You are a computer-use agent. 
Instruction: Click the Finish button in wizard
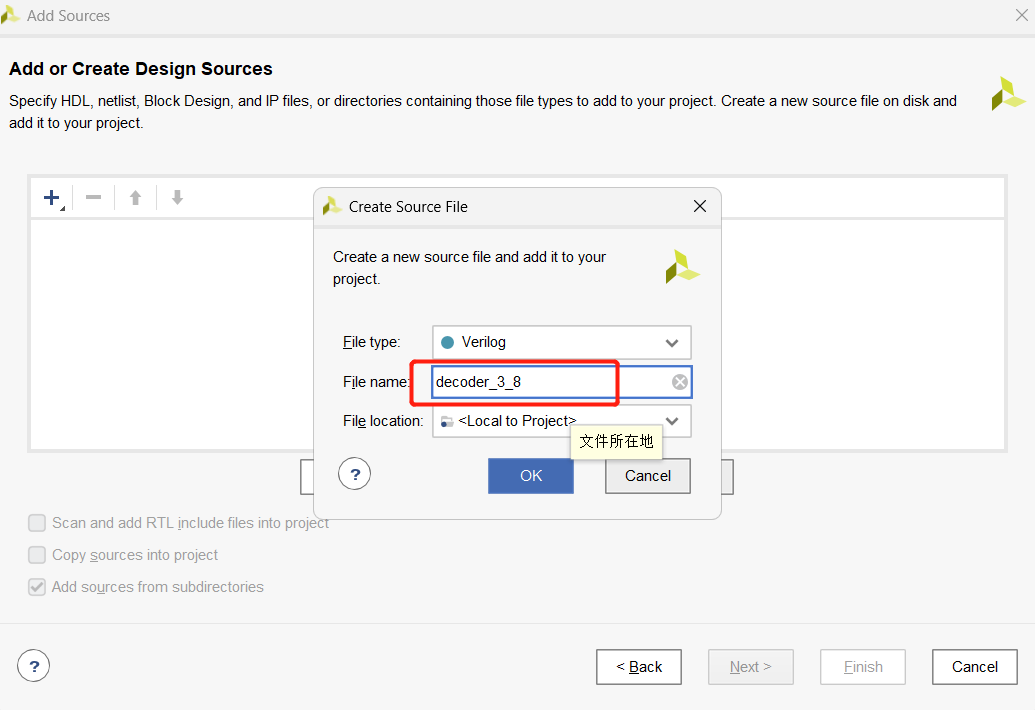(x=863, y=667)
